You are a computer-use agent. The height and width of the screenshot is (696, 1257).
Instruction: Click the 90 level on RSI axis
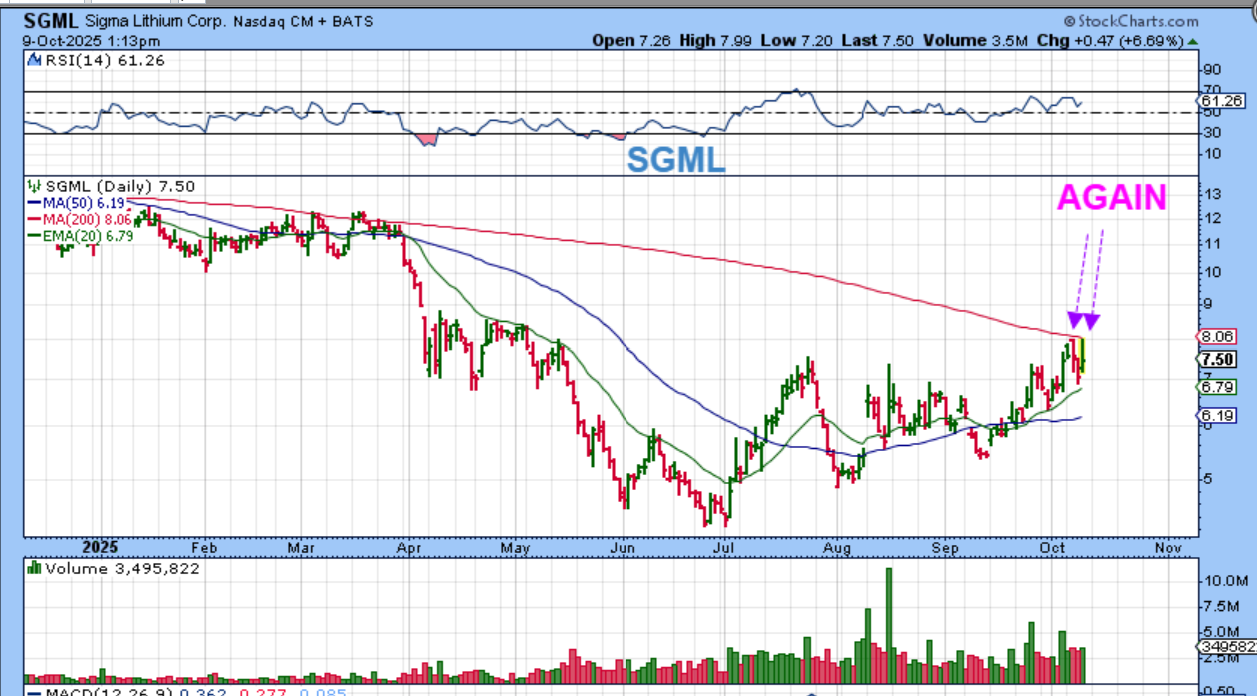[x=1212, y=70]
